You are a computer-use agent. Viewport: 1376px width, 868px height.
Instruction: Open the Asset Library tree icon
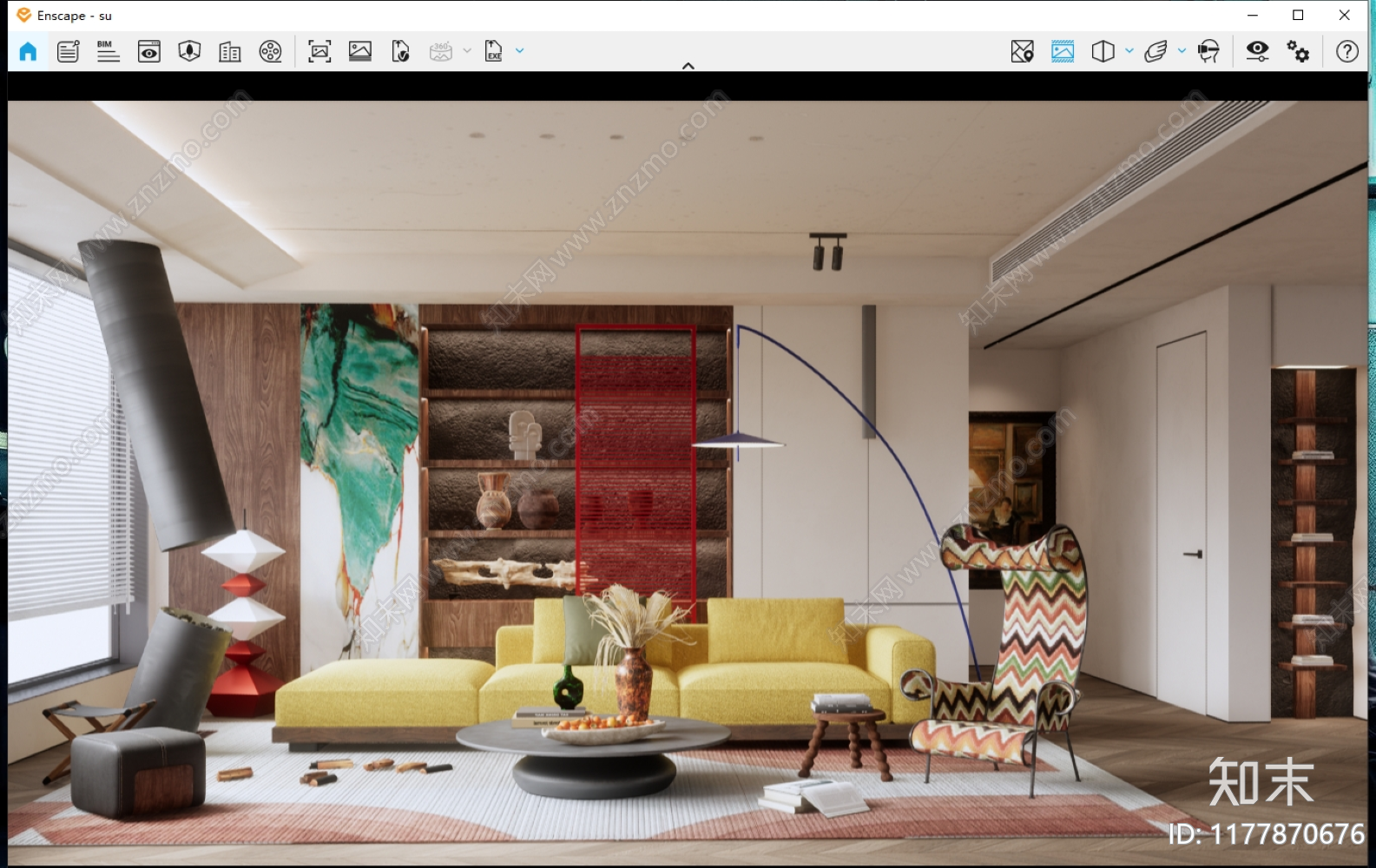pyautogui.click(x=189, y=51)
